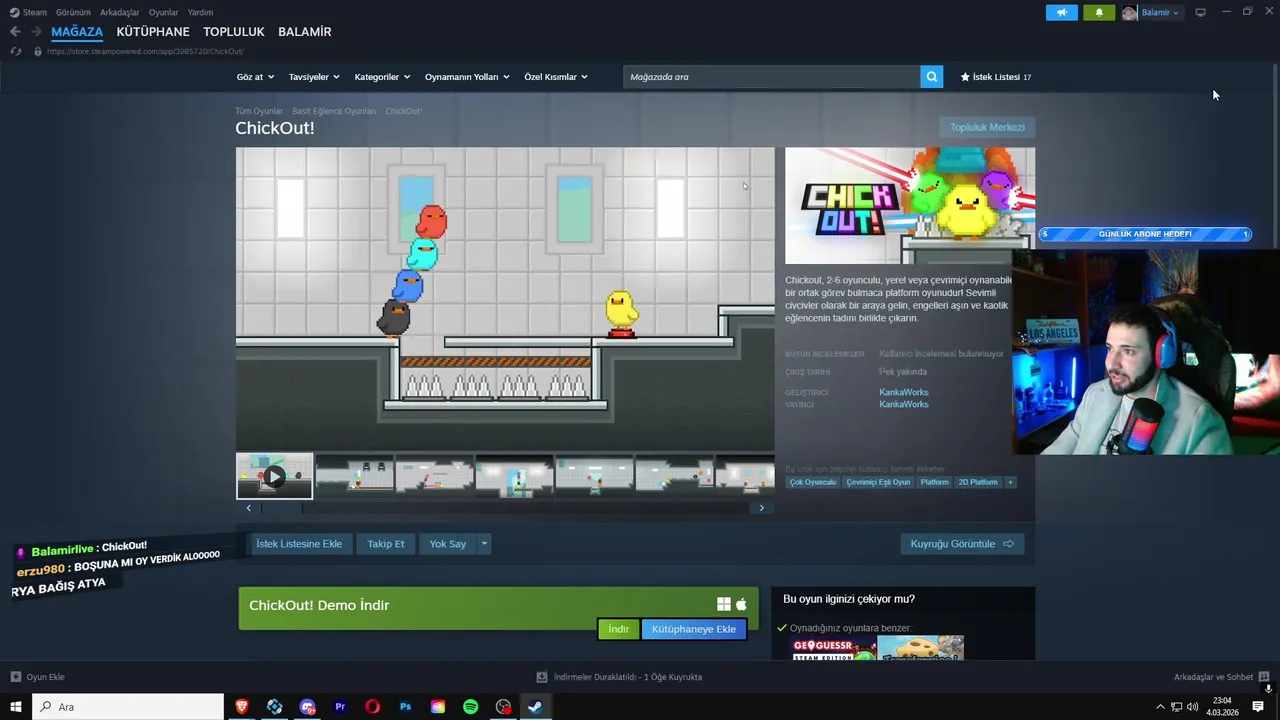Add a game via Oyun Ekle plus icon

15,677
